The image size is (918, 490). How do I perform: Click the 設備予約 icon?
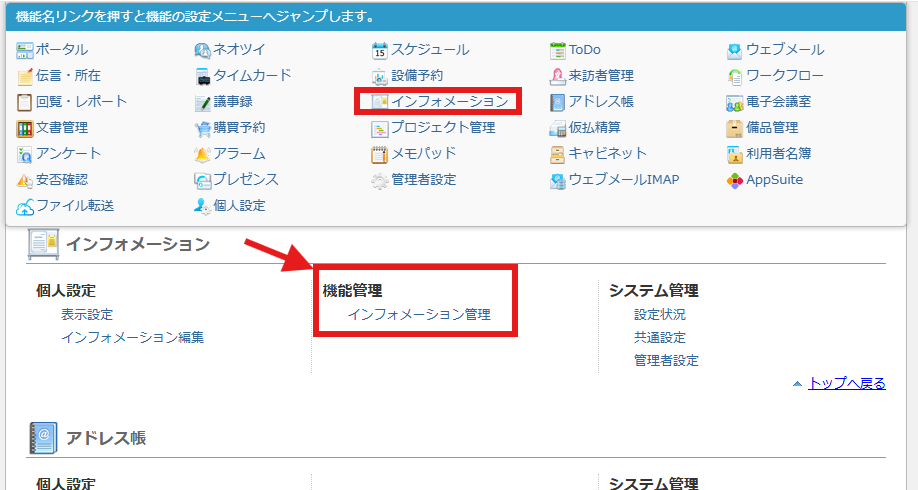pos(380,77)
